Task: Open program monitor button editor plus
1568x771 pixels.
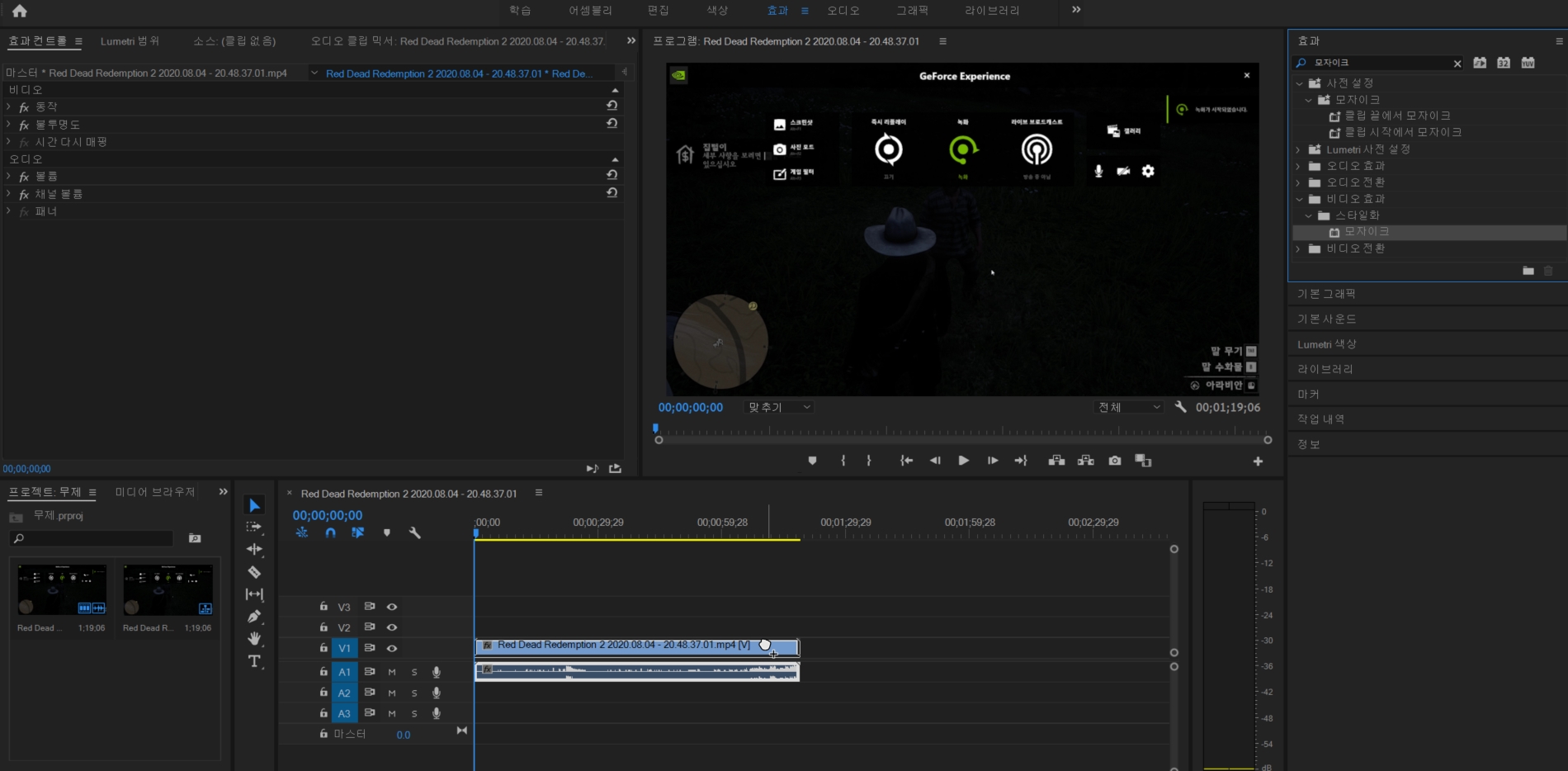Action: coord(1258,461)
